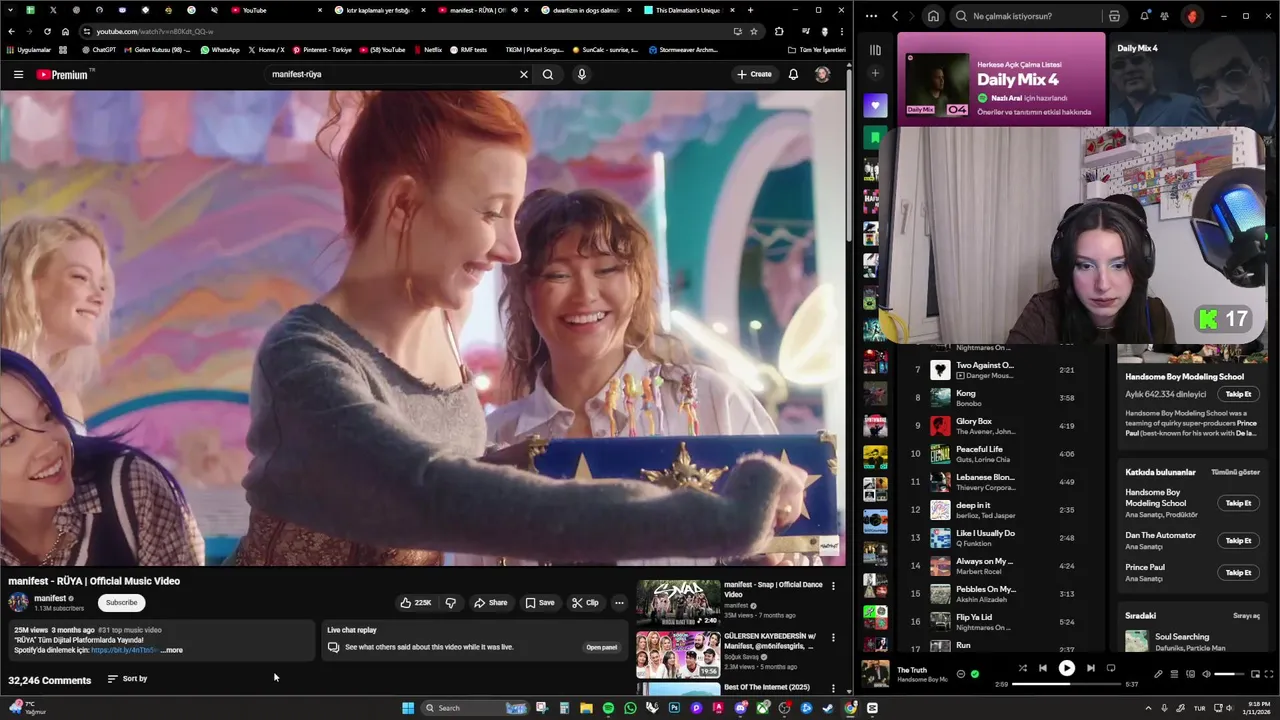
Task: Mute the manifest RÜYA browser tab audio
Action: pos(514,10)
